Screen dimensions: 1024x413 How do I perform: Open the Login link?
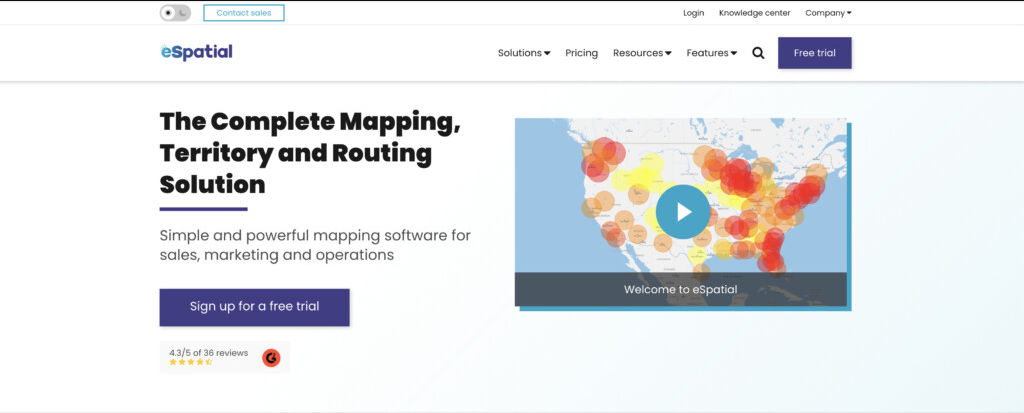pos(694,13)
